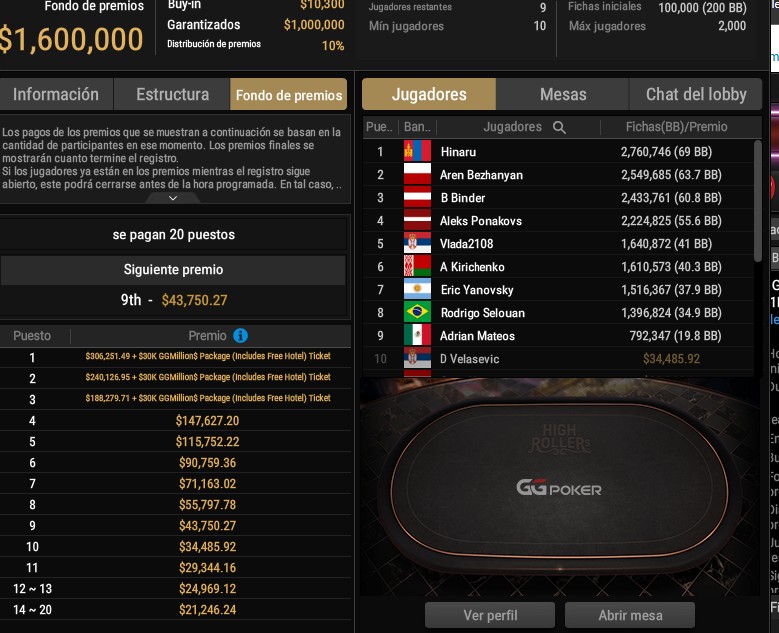The height and width of the screenshot is (633, 779).
Task: Click the blue info icon beside Premio
Action: click(240, 336)
